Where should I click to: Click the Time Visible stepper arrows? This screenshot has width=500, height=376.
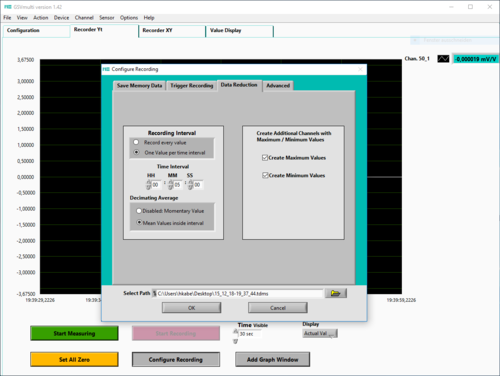[236, 336]
